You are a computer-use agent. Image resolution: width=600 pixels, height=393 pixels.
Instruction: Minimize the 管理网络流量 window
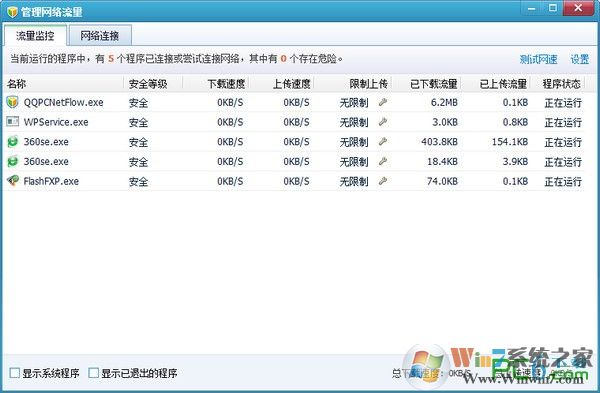tap(531, 8)
